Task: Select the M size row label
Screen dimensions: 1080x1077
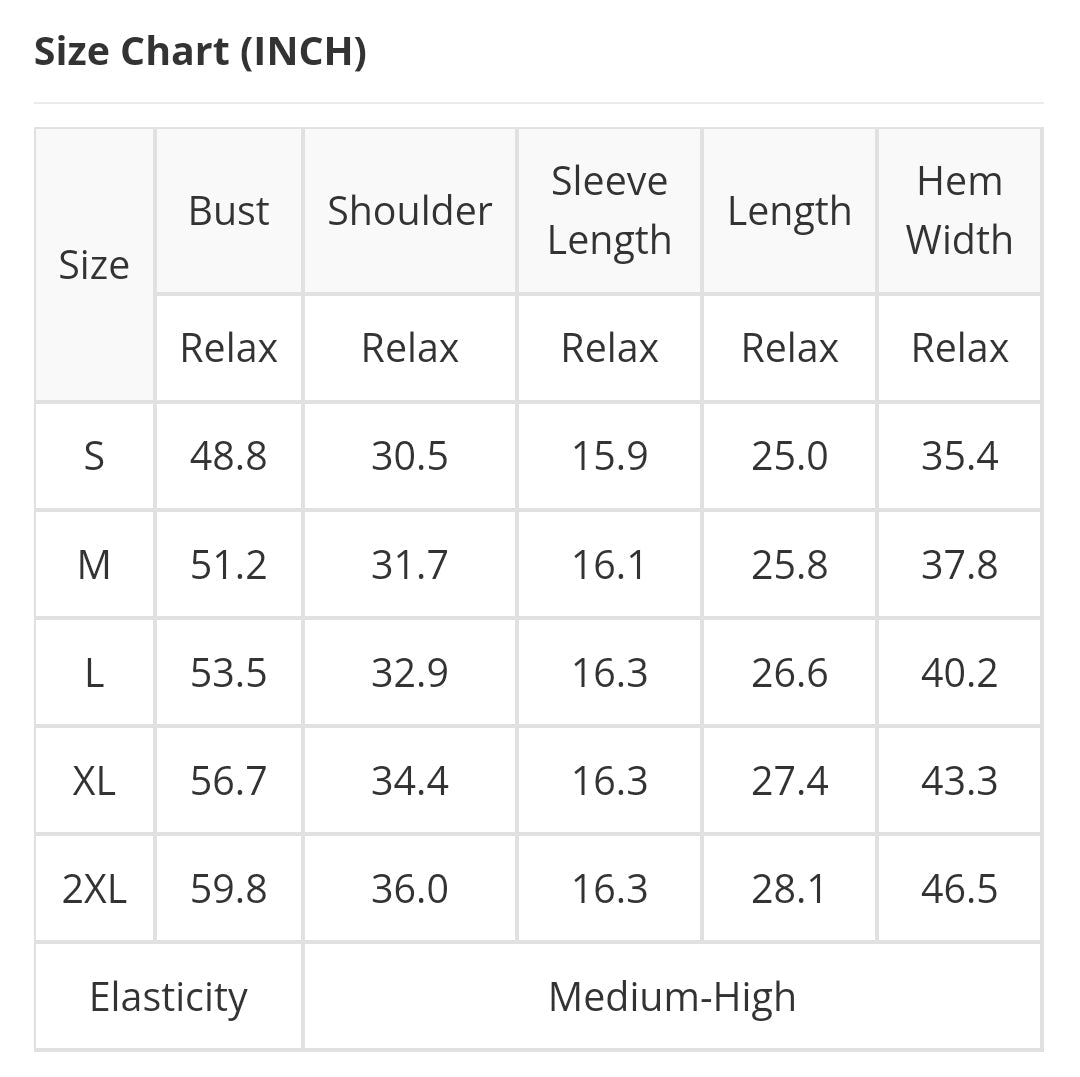Action: (x=94, y=565)
